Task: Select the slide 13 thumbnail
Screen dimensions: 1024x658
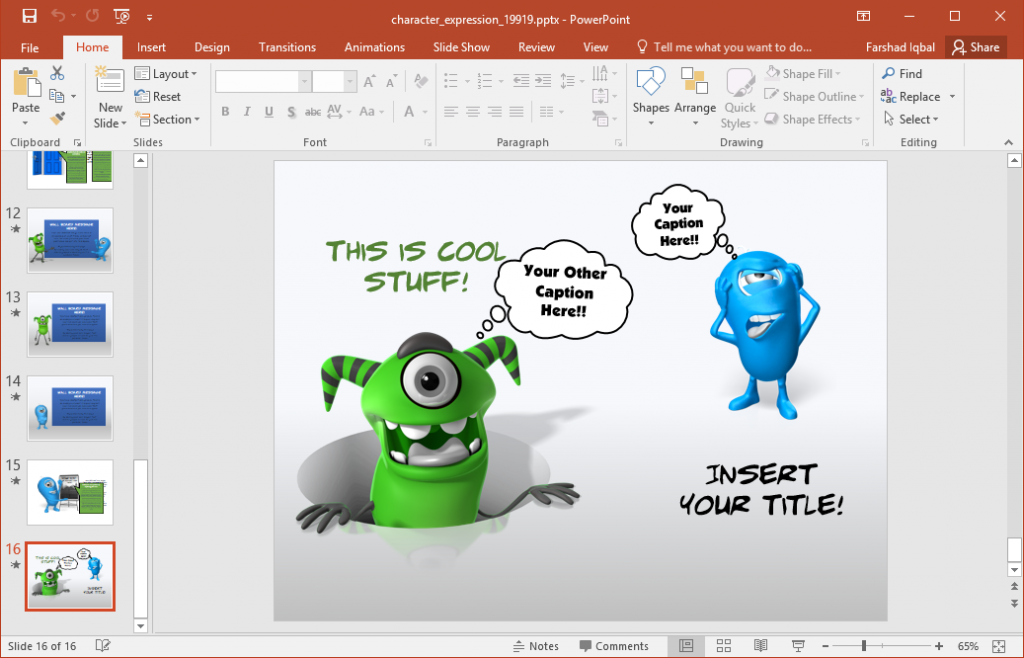Action: 70,323
